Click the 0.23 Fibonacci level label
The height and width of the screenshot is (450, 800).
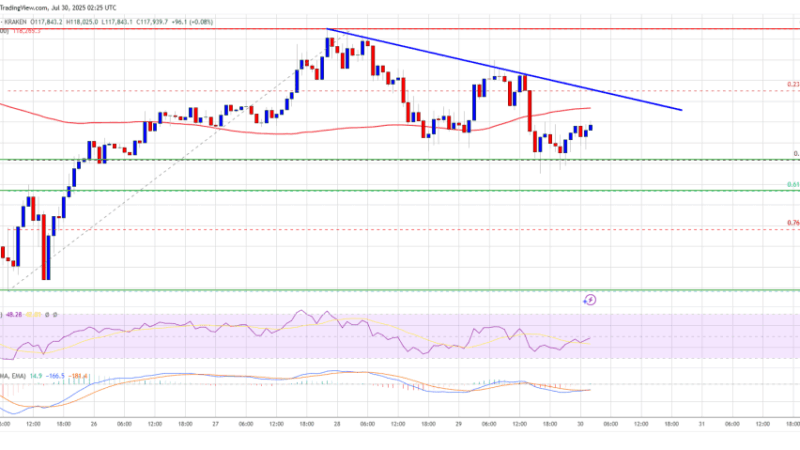point(793,85)
